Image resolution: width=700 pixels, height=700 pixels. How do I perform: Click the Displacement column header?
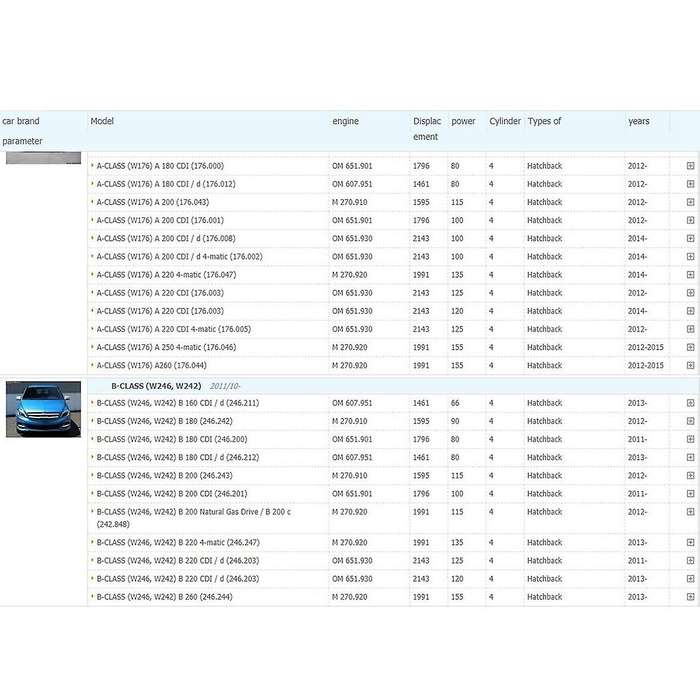coord(427,129)
